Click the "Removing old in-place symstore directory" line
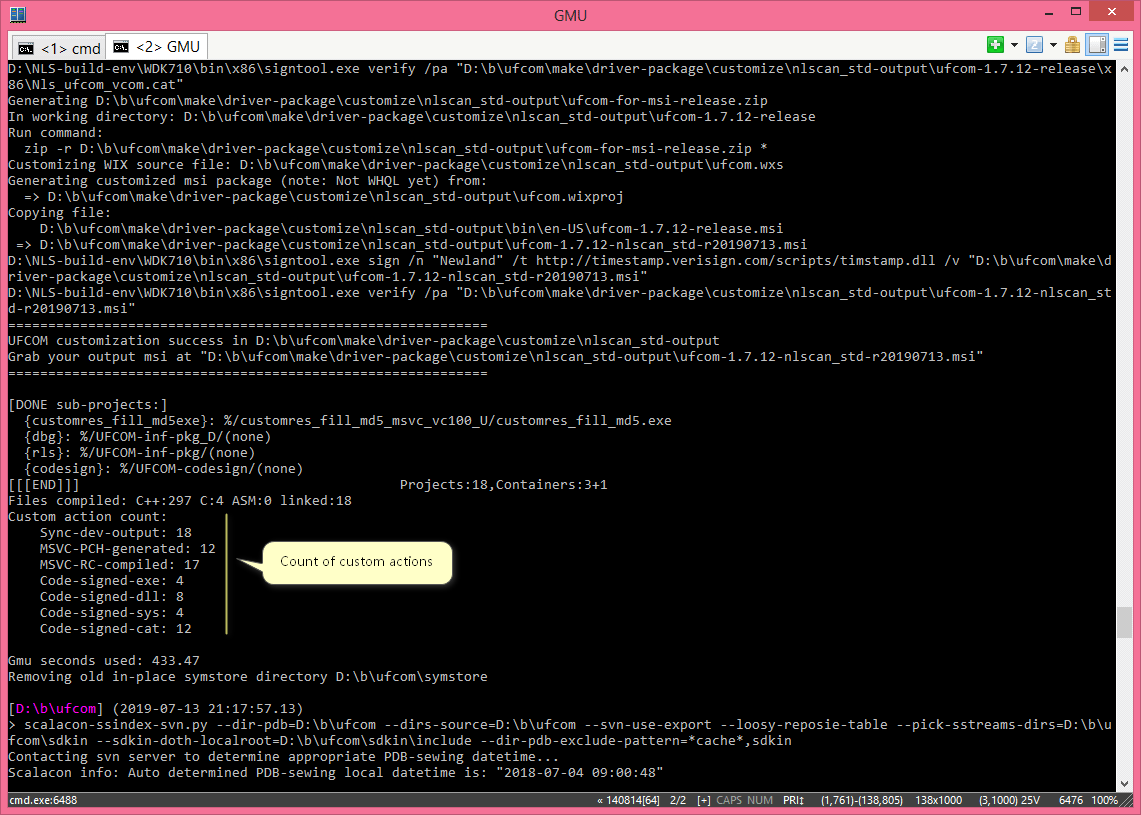Screen dimensions: 1141x815 tap(248, 677)
